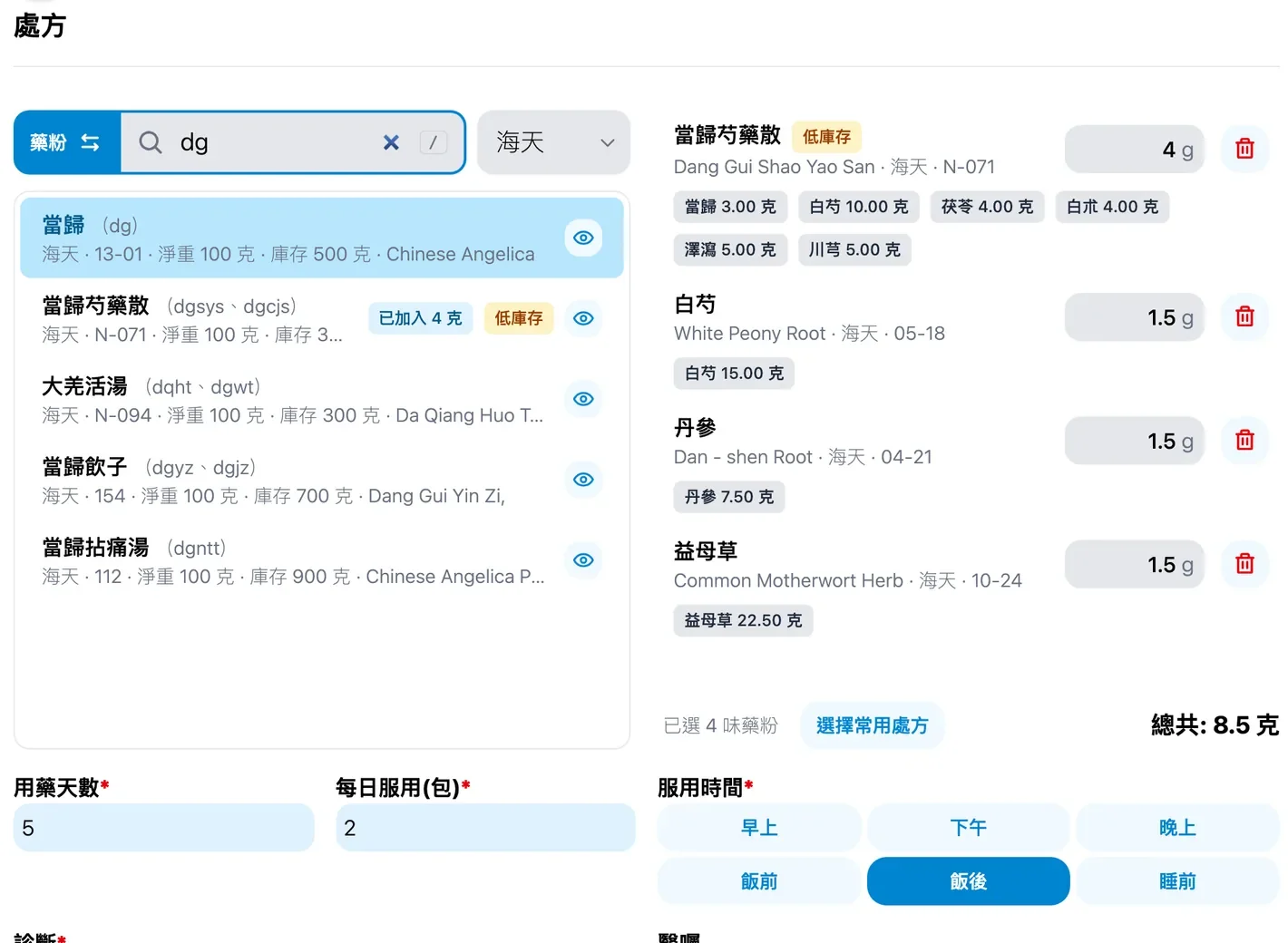
Task: Click the 低庫存 tag in search results
Action: (x=519, y=318)
